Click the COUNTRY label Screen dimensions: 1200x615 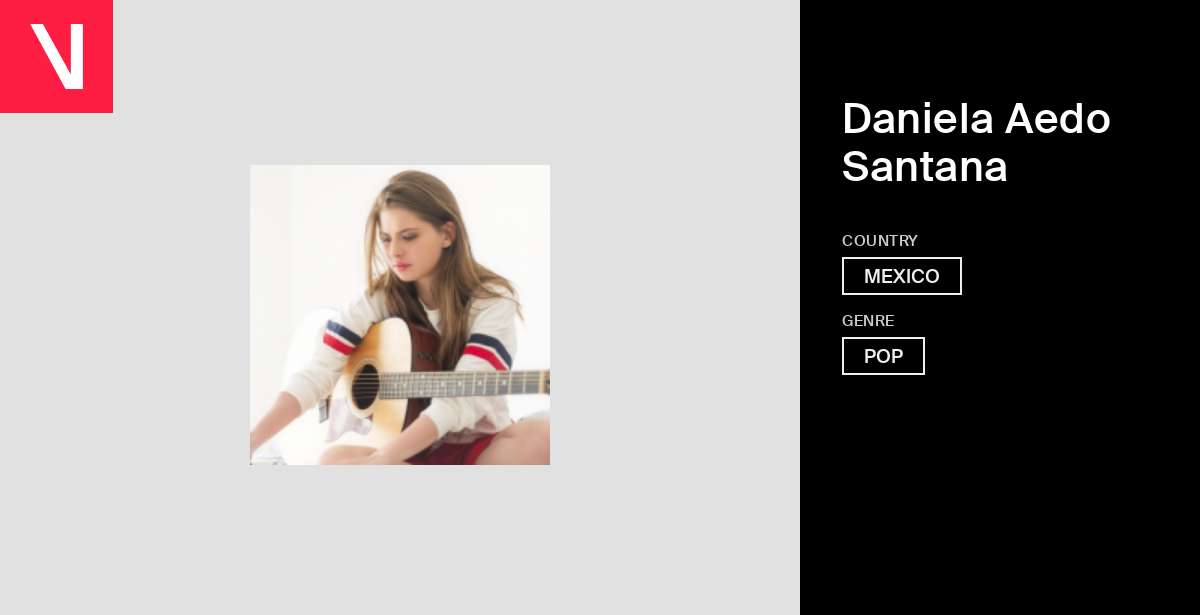880,241
